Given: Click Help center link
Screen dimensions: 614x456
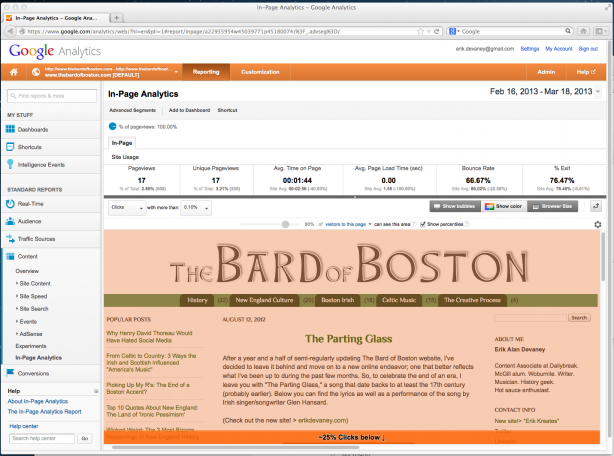Looking at the screenshot, I should pyautogui.click(x=24, y=426).
